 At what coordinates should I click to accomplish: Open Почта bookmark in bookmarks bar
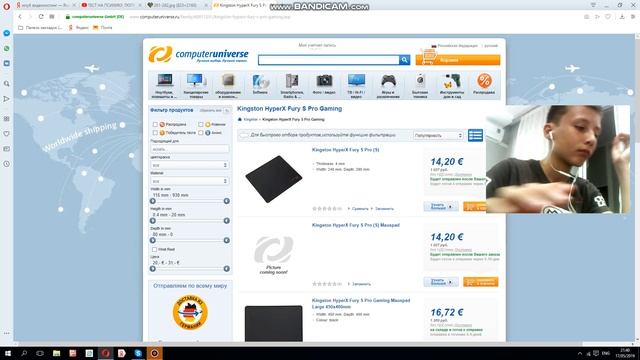(102, 28)
